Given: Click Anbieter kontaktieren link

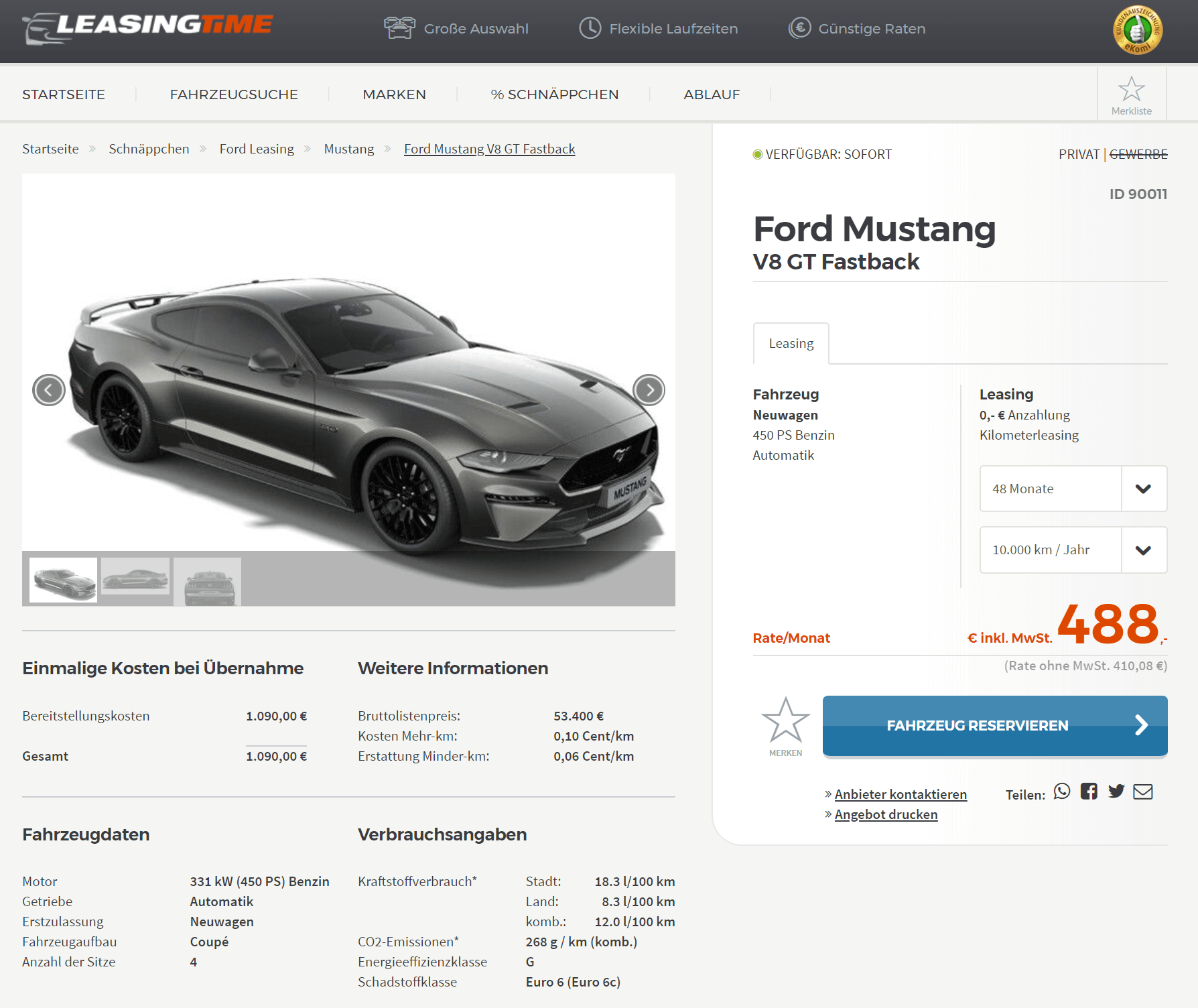Looking at the screenshot, I should tap(901, 794).
